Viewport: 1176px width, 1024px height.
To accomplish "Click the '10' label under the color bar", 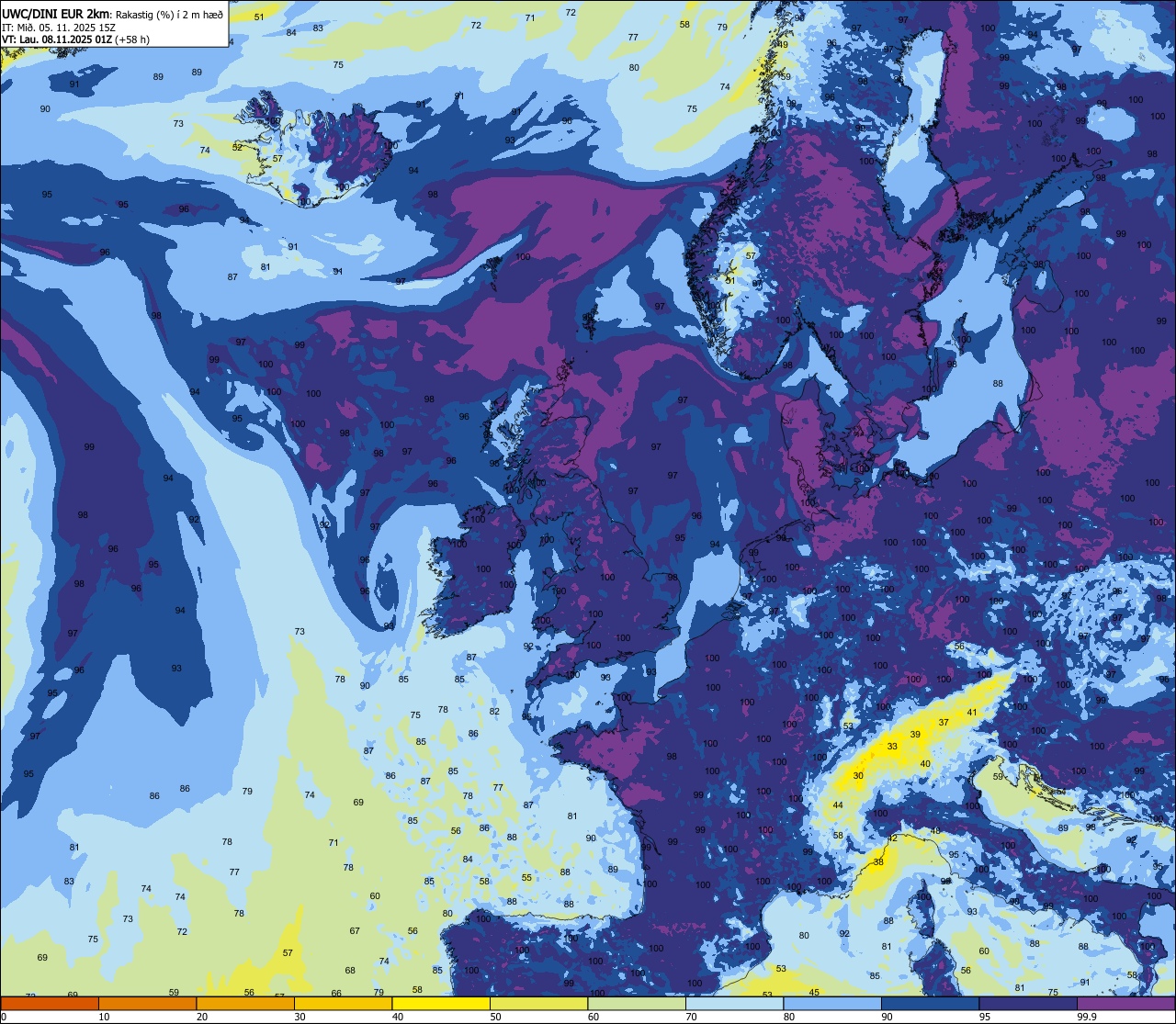I will (104, 1017).
